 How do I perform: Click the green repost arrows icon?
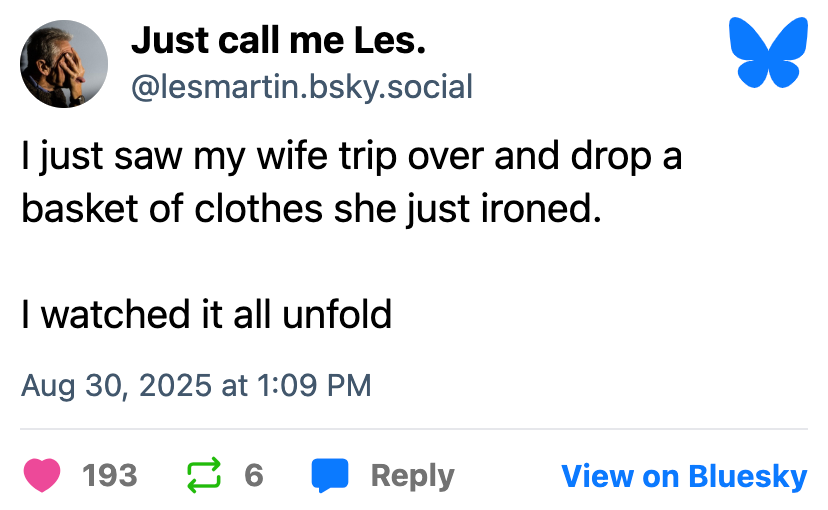[204, 475]
